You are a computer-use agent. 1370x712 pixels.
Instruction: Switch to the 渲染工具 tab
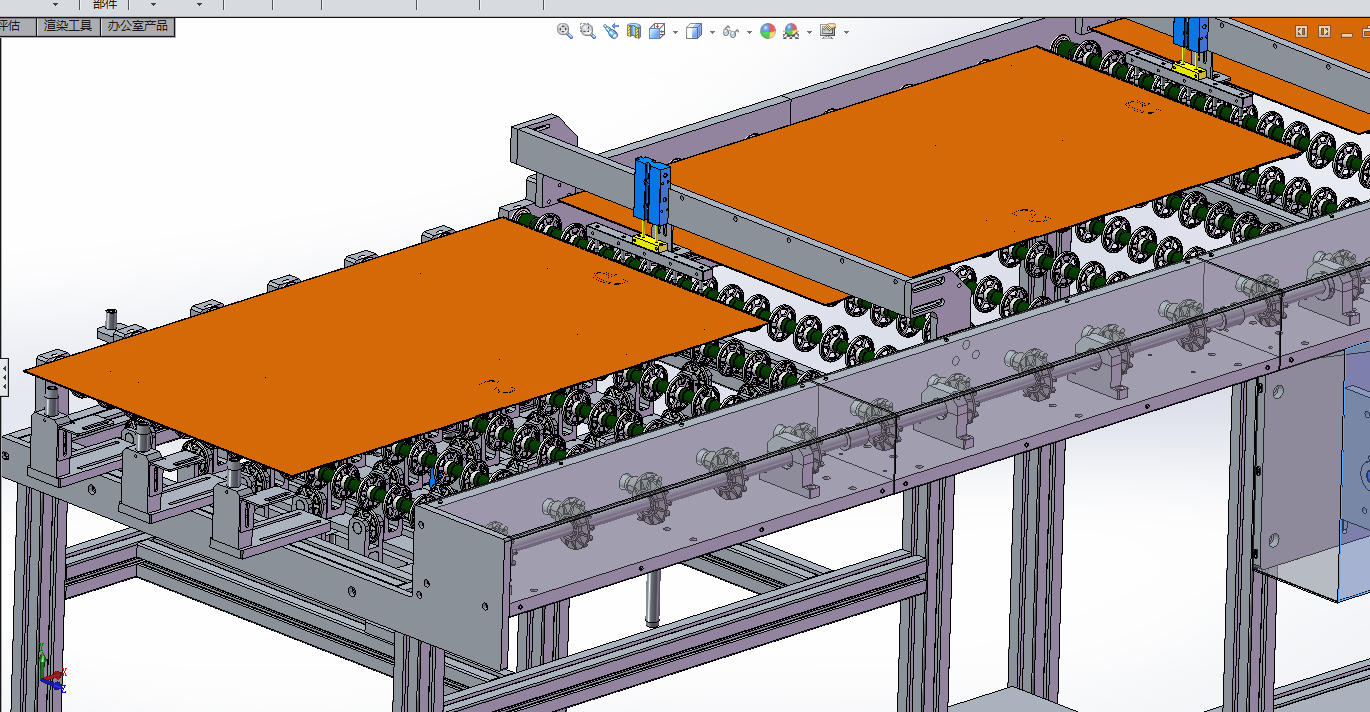click(68, 26)
